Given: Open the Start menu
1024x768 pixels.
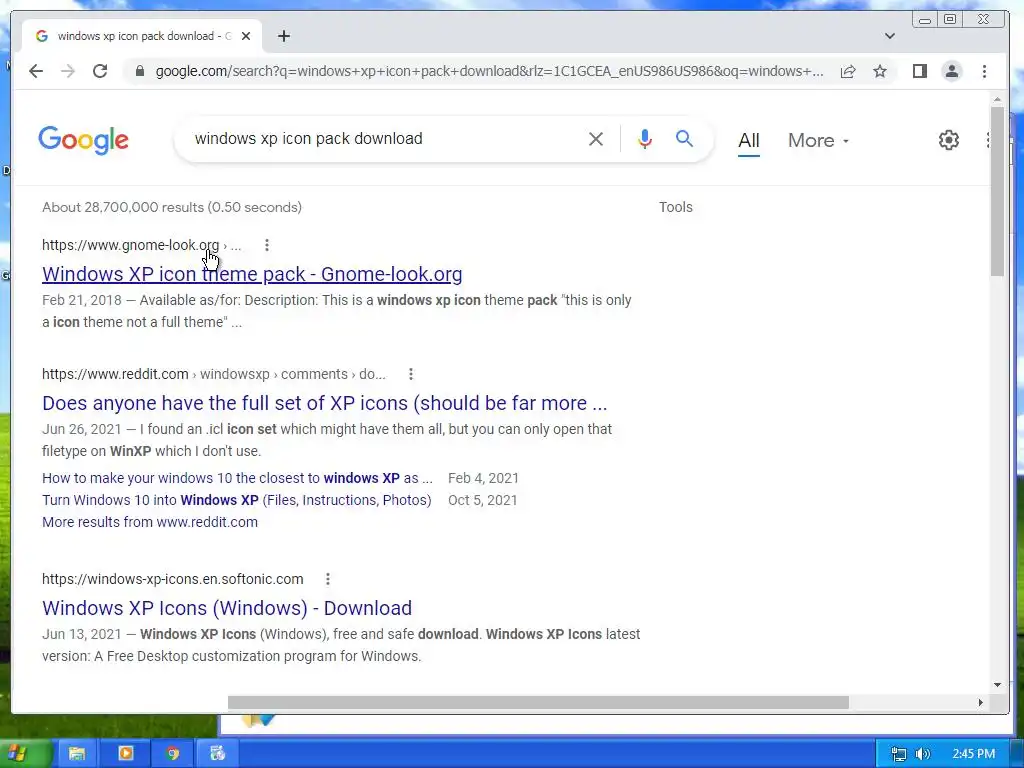Looking at the screenshot, I should click(x=23, y=754).
